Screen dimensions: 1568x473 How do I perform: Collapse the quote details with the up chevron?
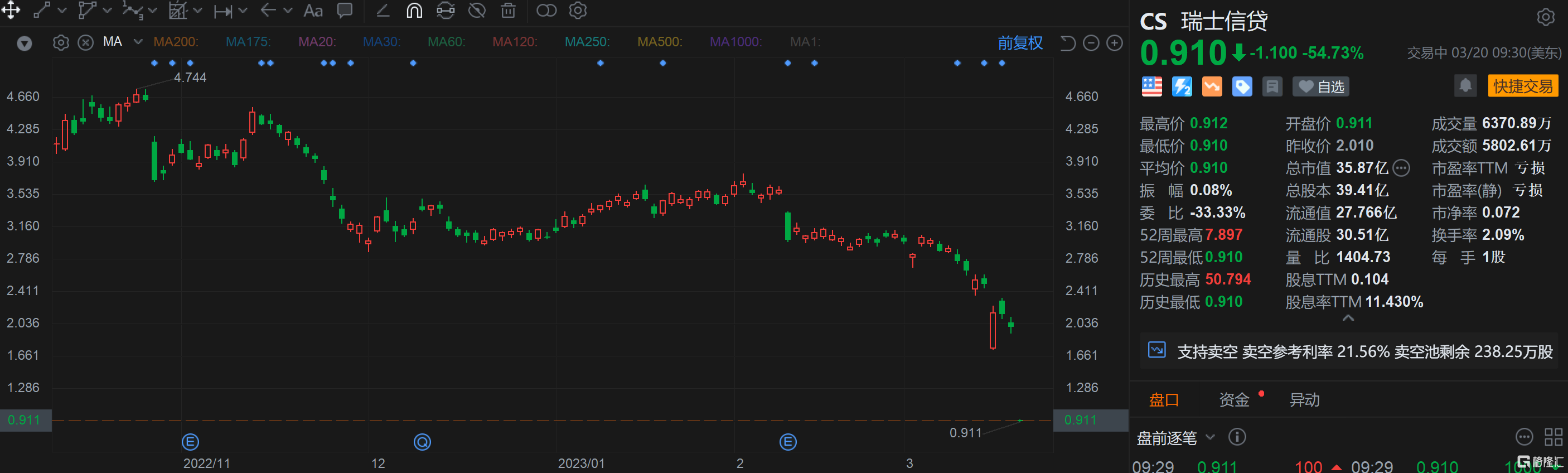[x=1348, y=318]
